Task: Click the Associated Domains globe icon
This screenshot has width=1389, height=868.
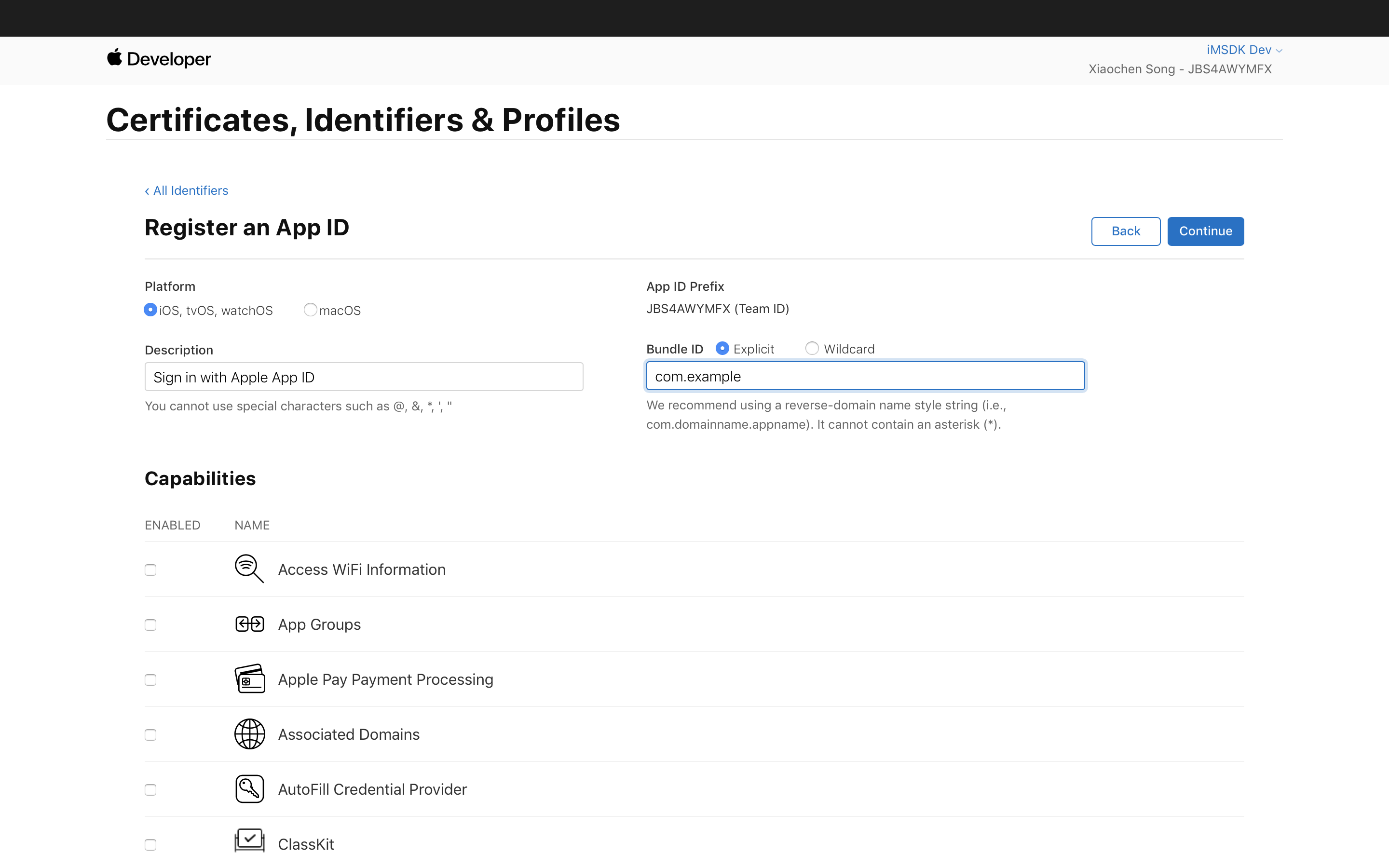Action: pos(250,734)
